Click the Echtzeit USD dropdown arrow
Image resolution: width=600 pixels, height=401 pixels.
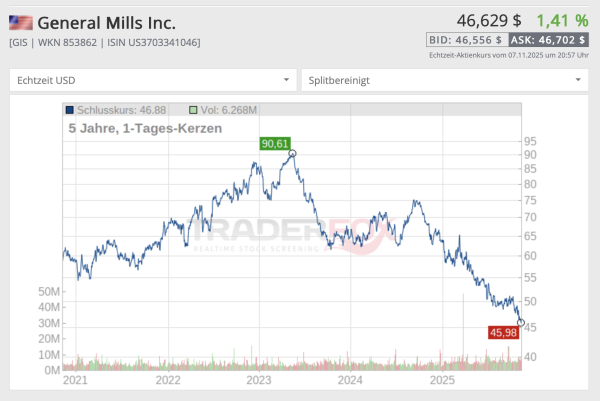[x=286, y=79]
